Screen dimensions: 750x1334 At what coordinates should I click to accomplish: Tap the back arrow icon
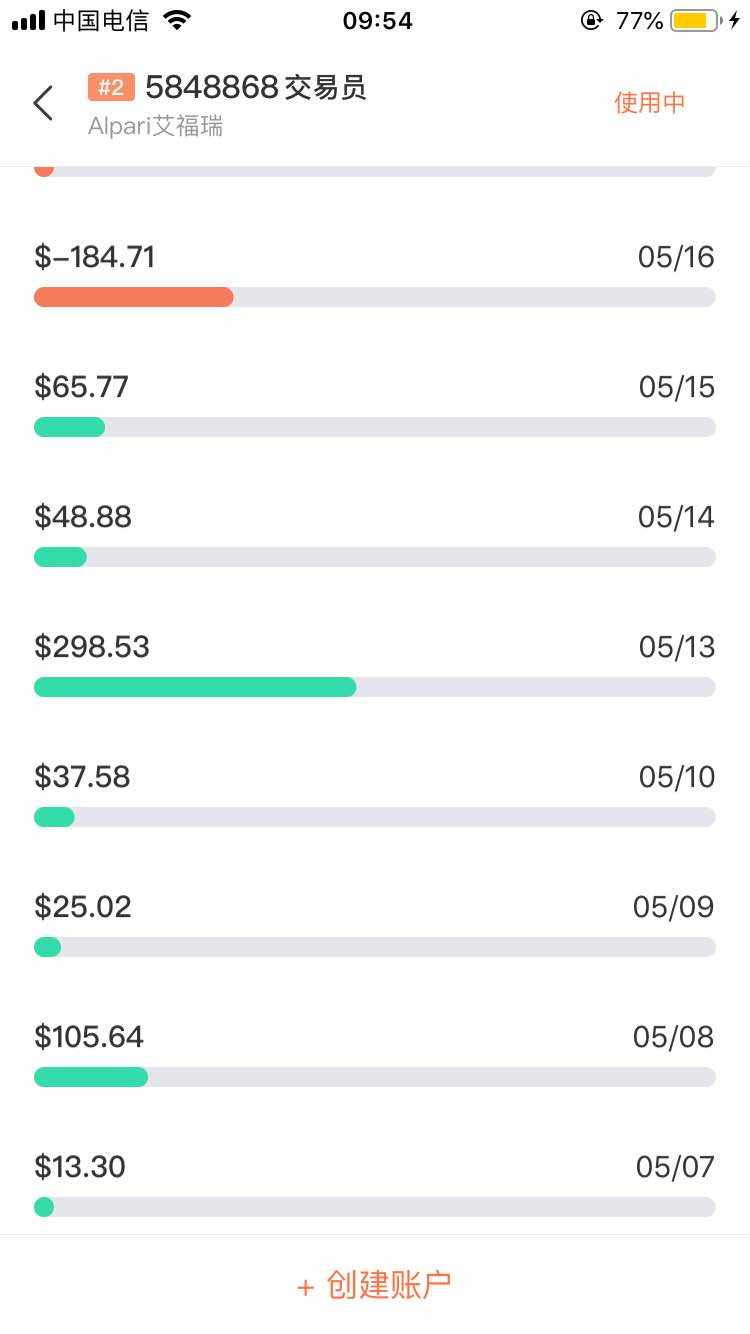43,103
